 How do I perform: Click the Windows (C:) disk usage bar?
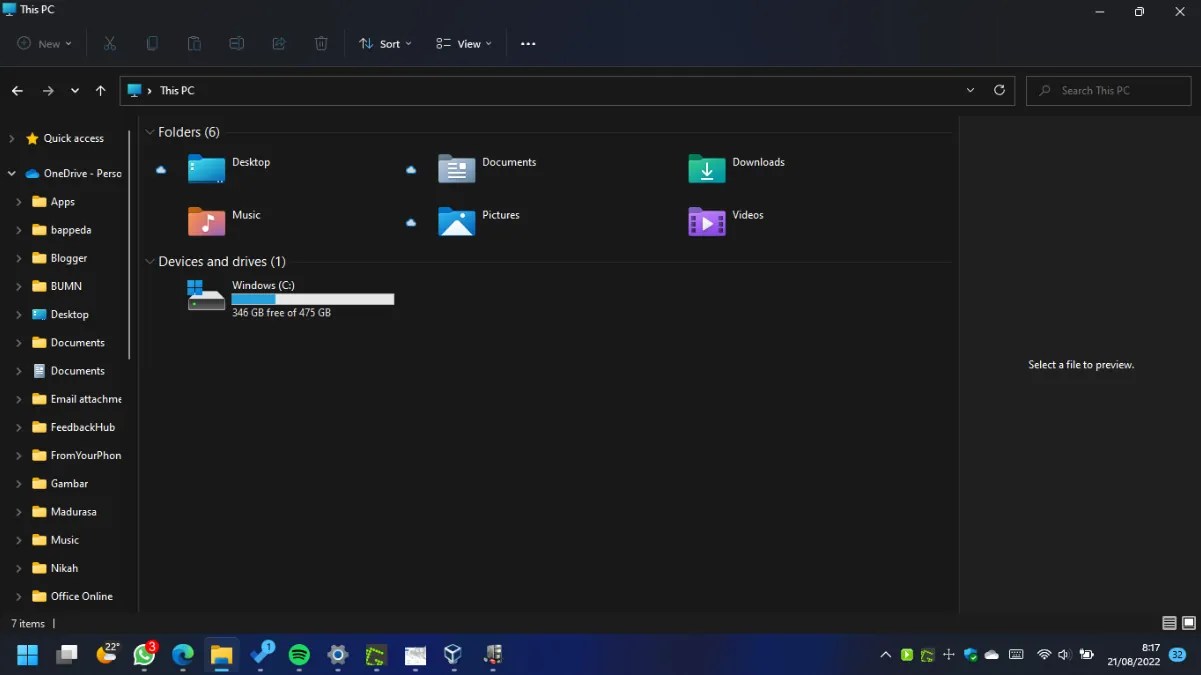pyautogui.click(x=312, y=298)
